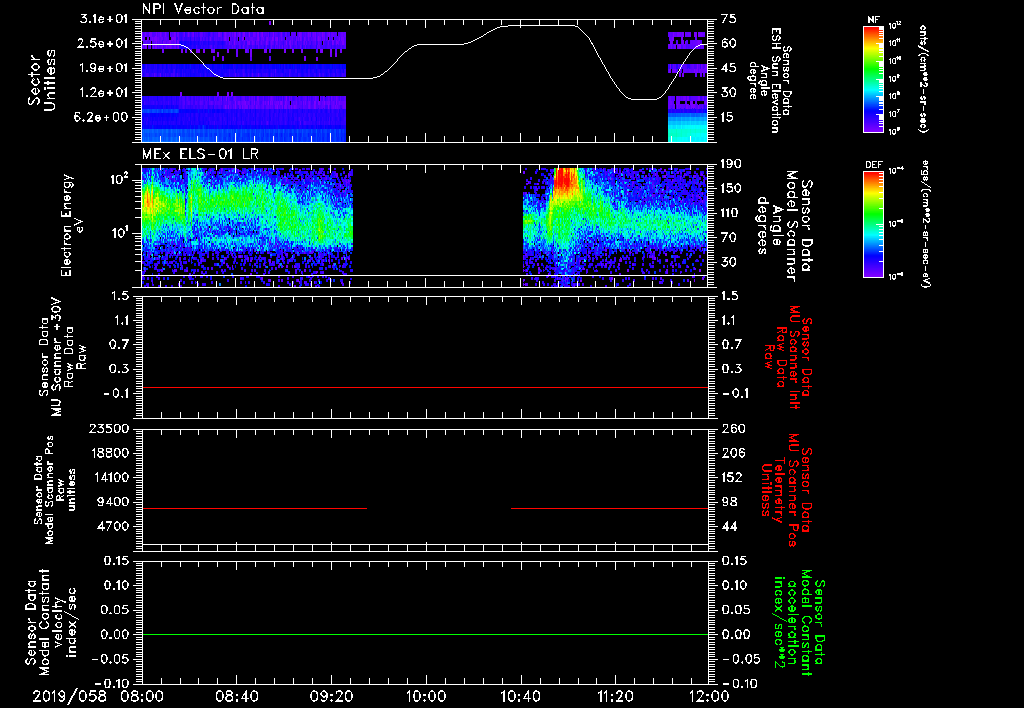The image size is (1024, 708).
Task: Click the red MU Scanner Pos Telemetry title
Action: (x=787, y=490)
